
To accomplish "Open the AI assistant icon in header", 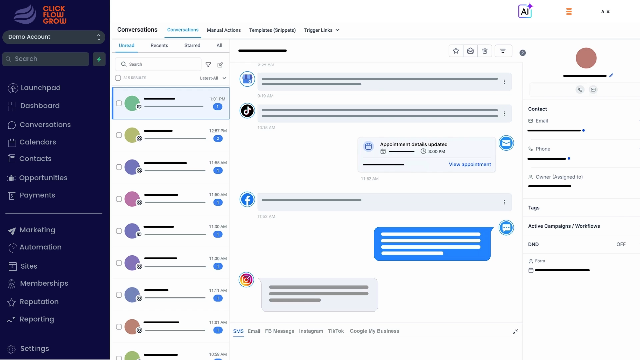I will (525, 11).
